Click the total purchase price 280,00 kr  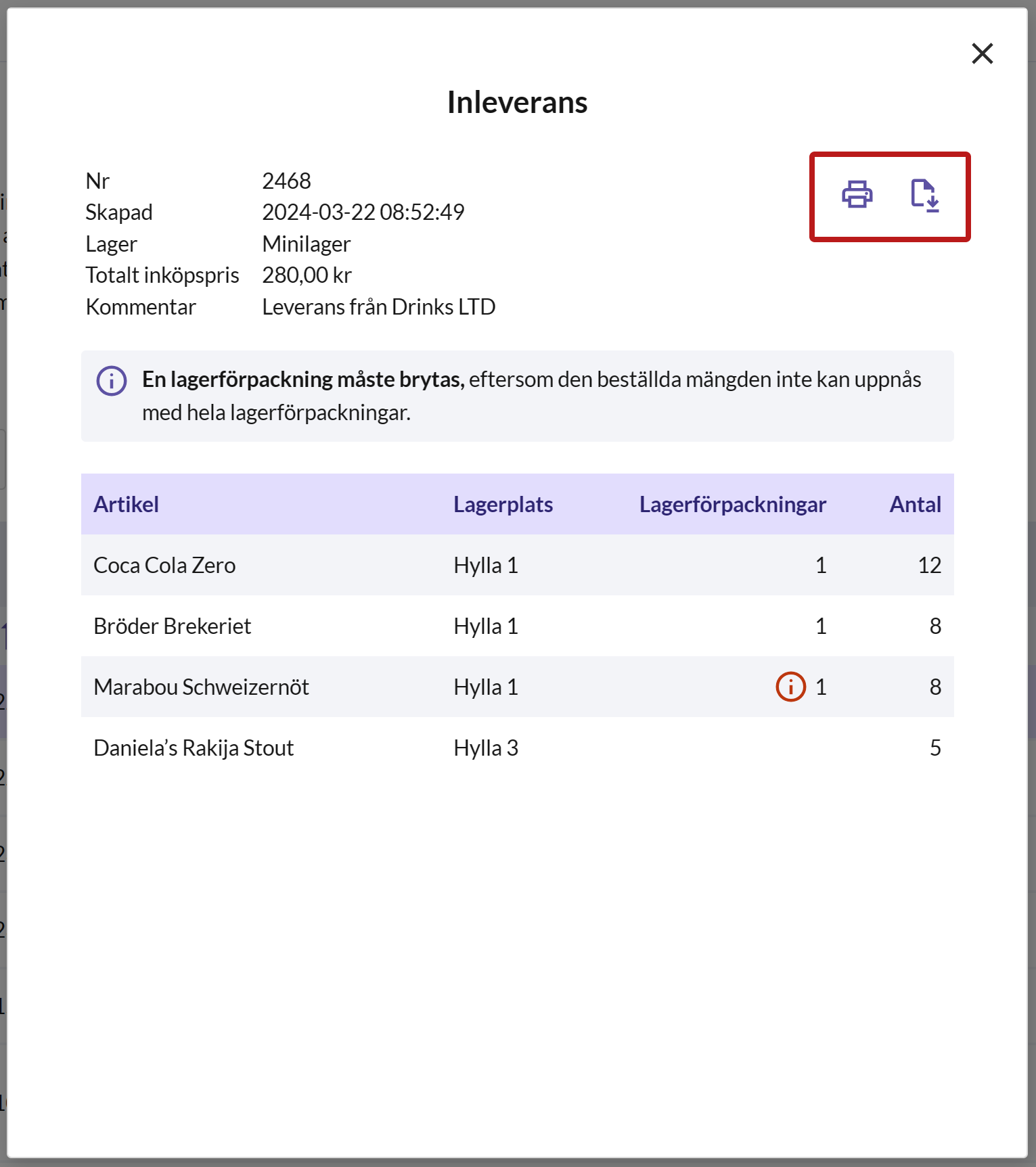[x=307, y=275]
